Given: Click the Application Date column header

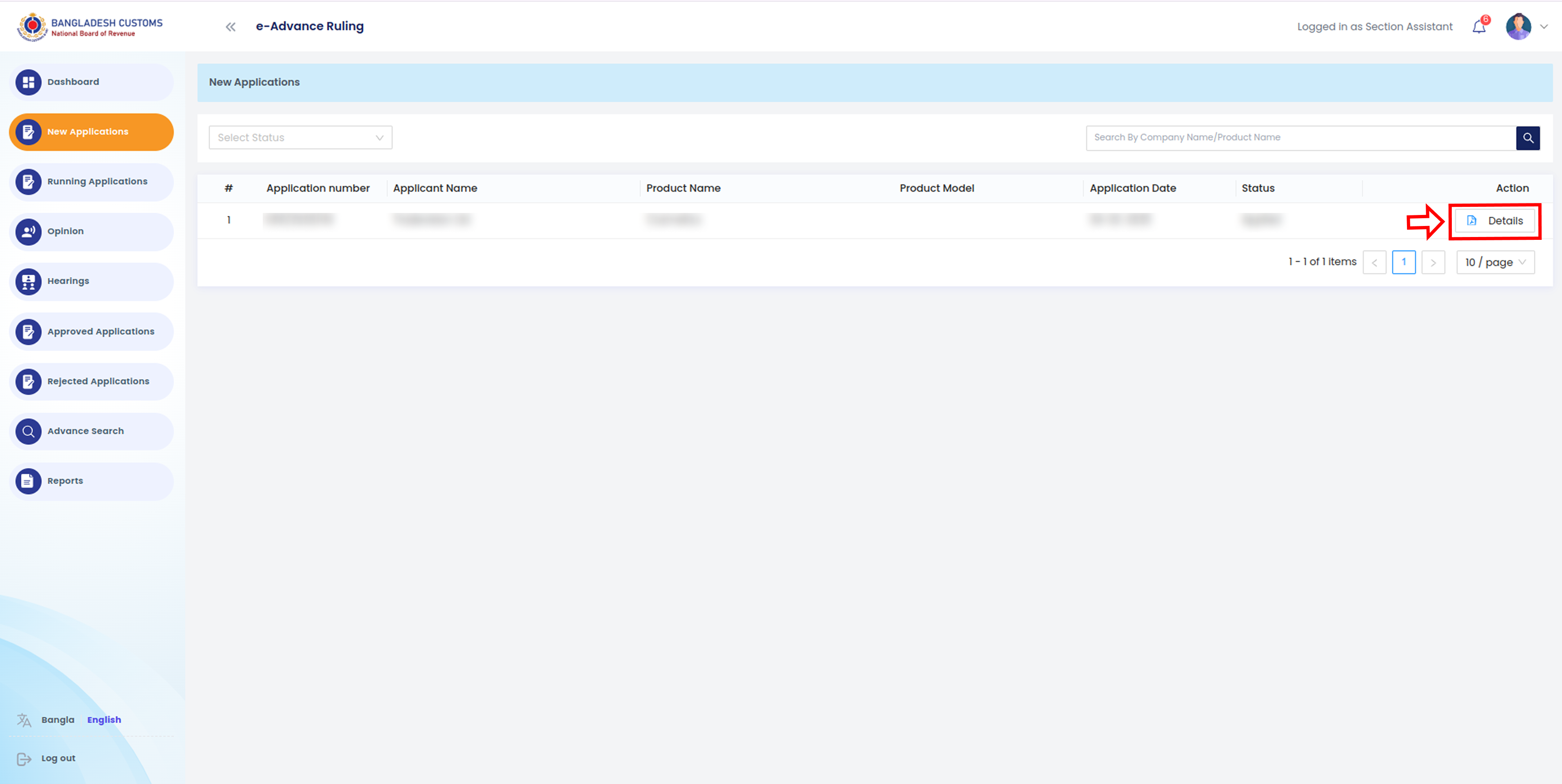Looking at the screenshot, I should (1133, 188).
